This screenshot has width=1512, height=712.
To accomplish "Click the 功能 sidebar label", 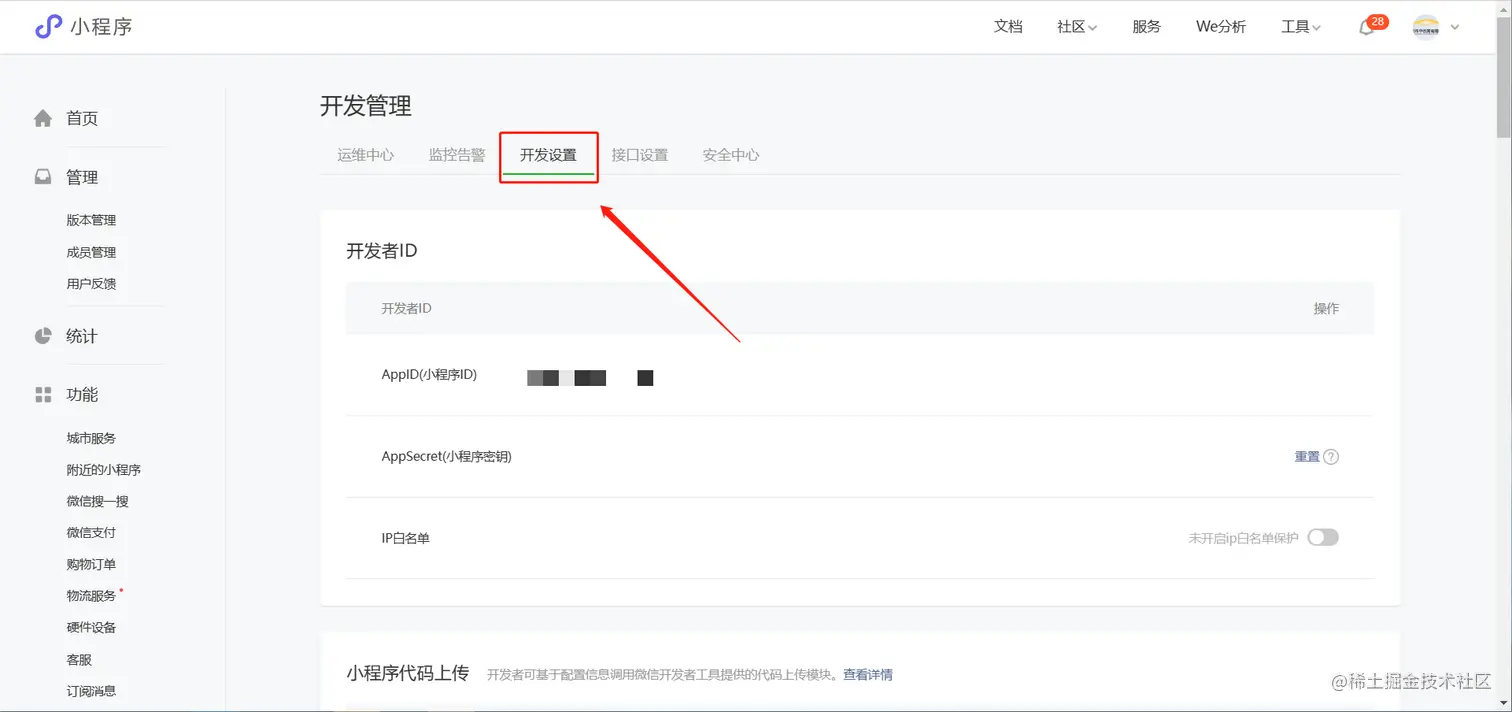I will [x=82, y=395].
